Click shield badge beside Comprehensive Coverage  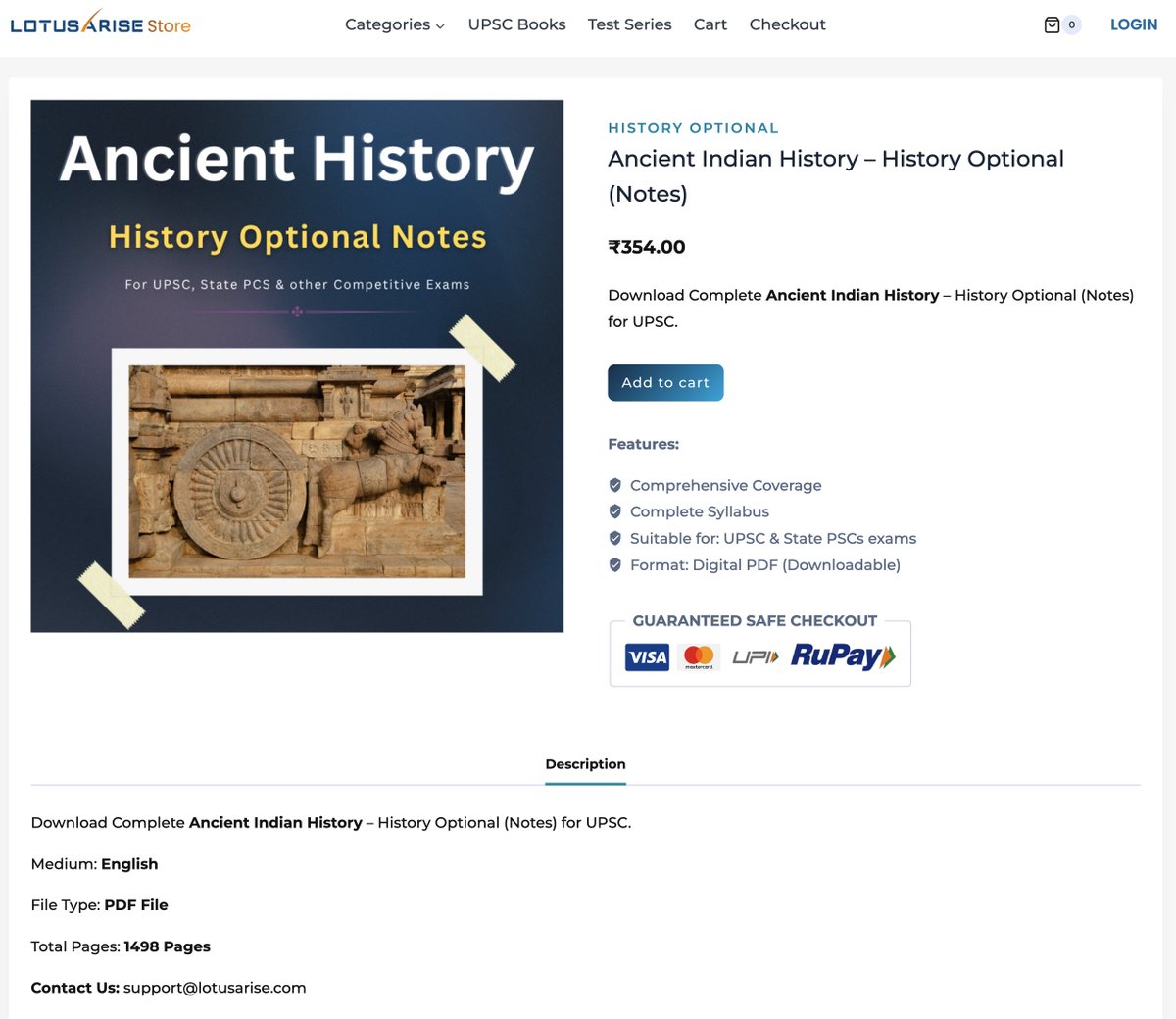coord(615,484)
